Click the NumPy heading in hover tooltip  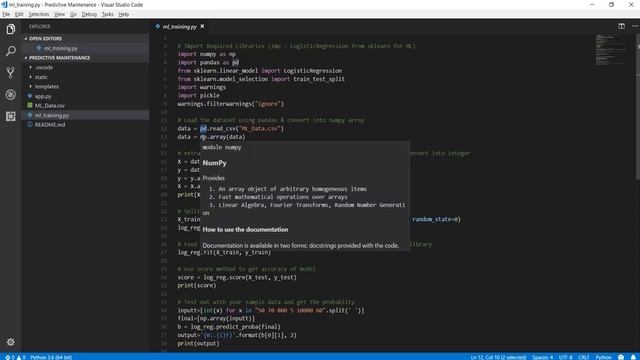pyautogui.click(x=214, y=162)
